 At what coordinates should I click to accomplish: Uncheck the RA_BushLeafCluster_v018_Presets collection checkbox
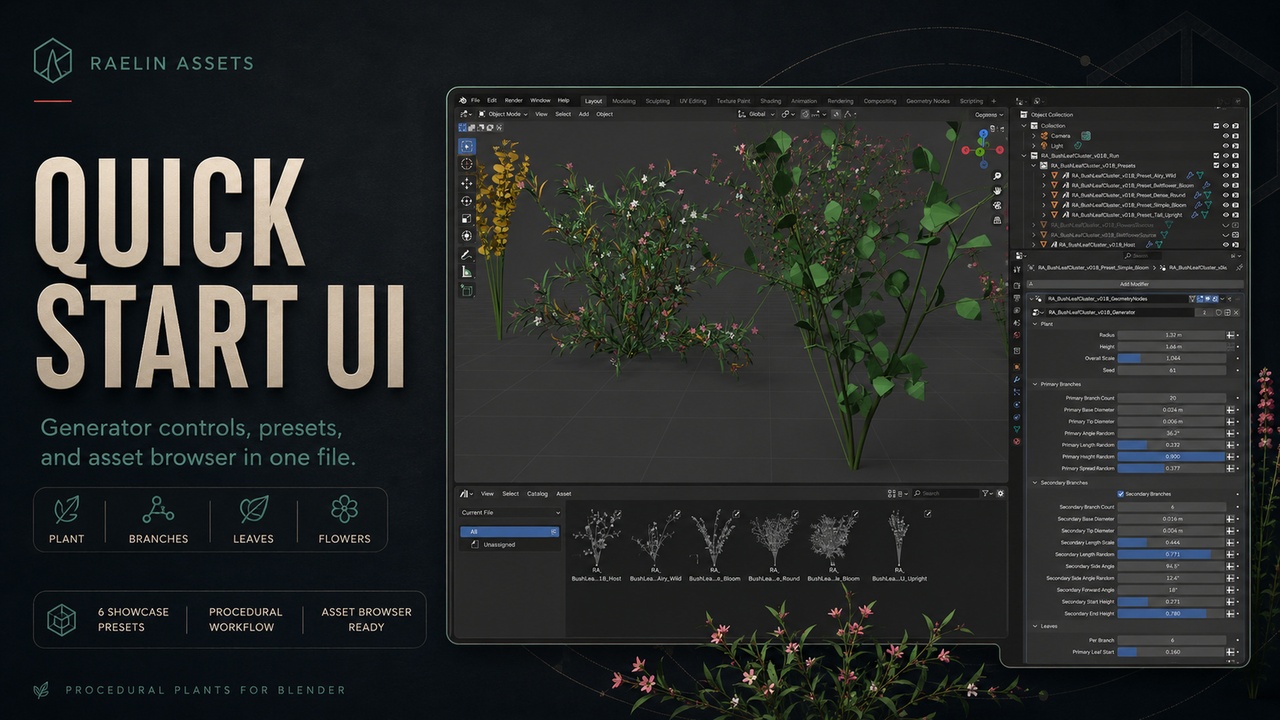(x=1216, y=165)
